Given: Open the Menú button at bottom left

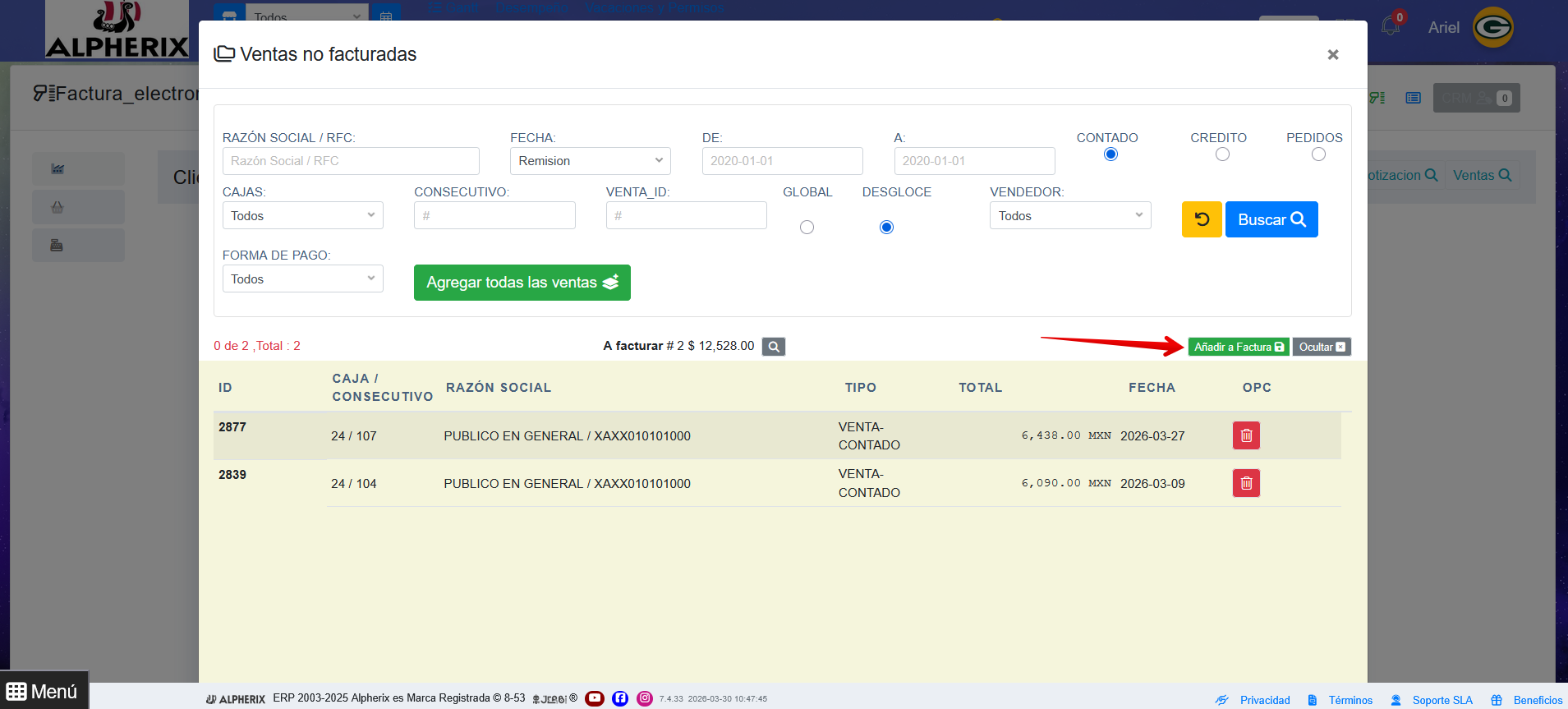Looking at the screenshot, I should click(x=43, y=691).
